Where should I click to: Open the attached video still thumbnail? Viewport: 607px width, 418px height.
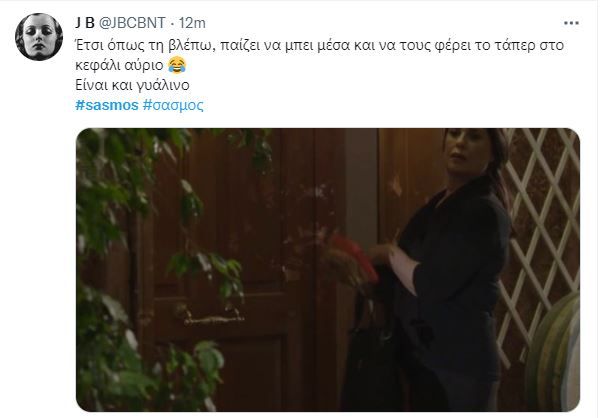(328, 270)
